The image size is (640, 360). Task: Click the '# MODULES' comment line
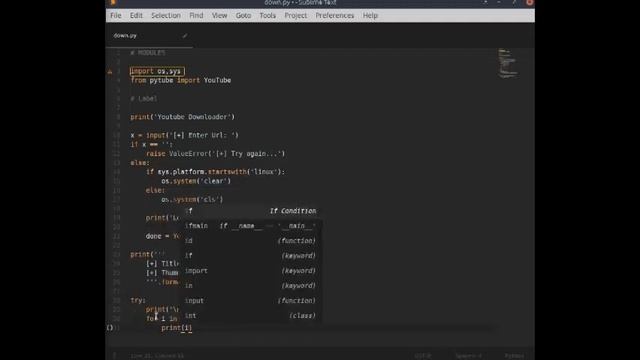coord(148,53)
